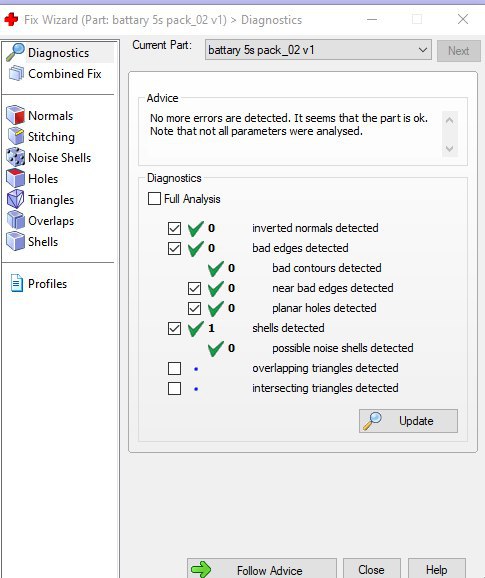Viewport: 485px width, 578px height.
Task: Uncheck planar holes detected checkbox
Action: [194, 308]
